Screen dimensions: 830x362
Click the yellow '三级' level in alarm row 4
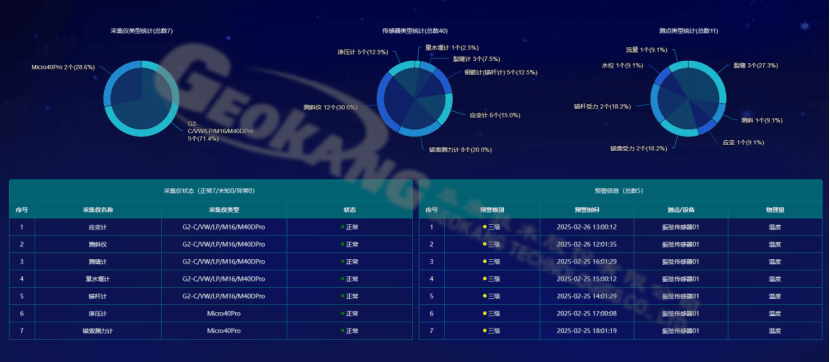click(x=492, y=278)
